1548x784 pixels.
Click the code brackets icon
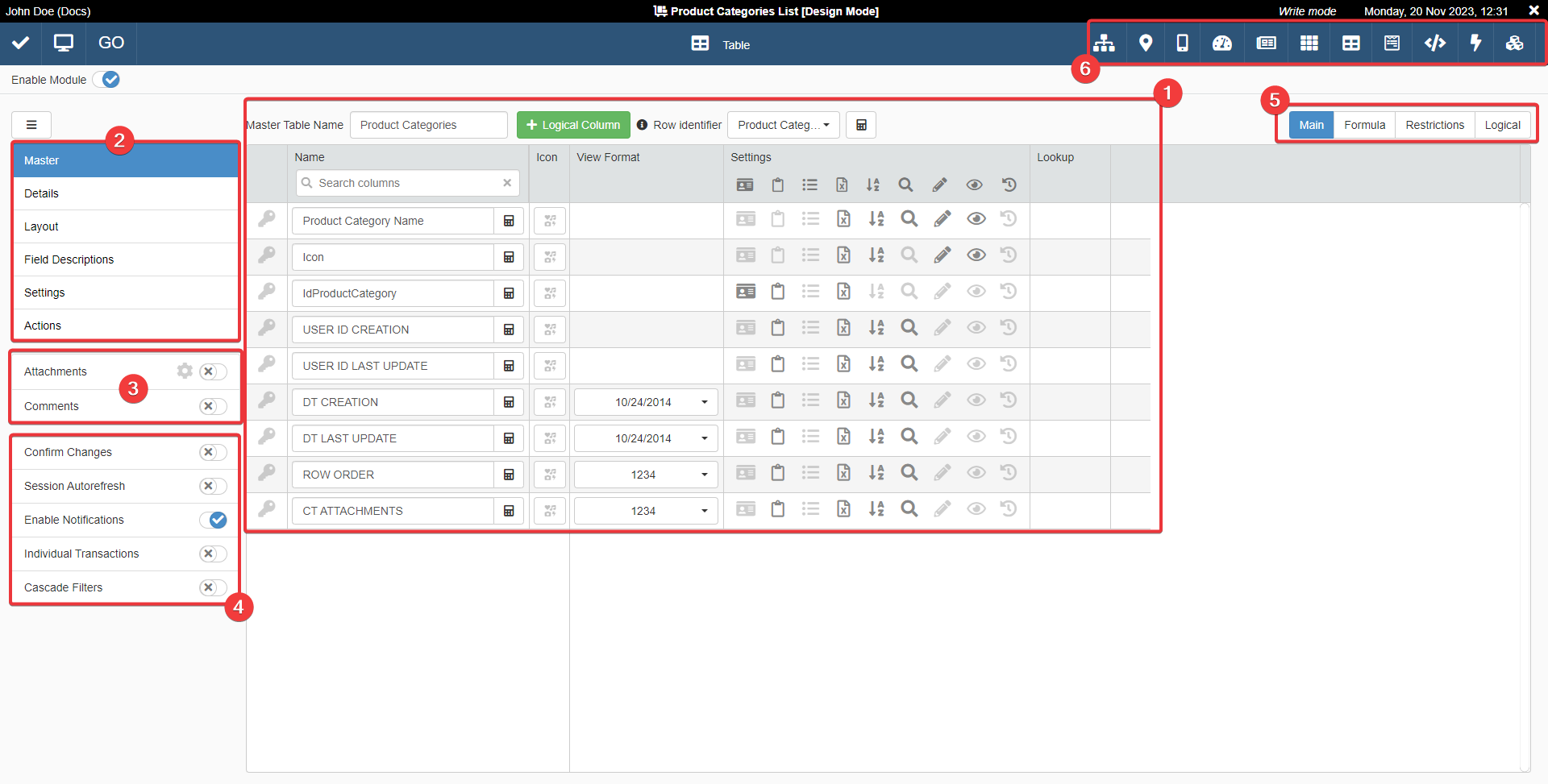click(1434, 44)
